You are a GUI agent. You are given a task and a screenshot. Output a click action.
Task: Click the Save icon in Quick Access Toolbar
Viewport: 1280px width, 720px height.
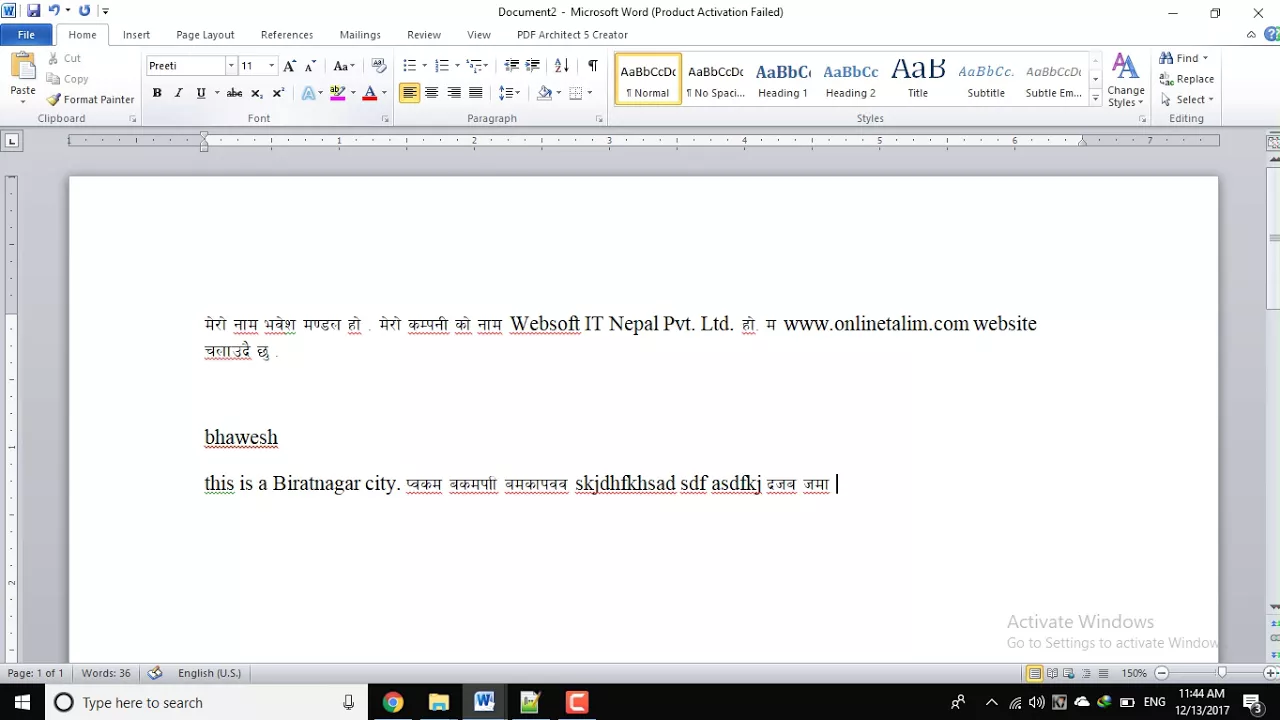pos(34,11)
